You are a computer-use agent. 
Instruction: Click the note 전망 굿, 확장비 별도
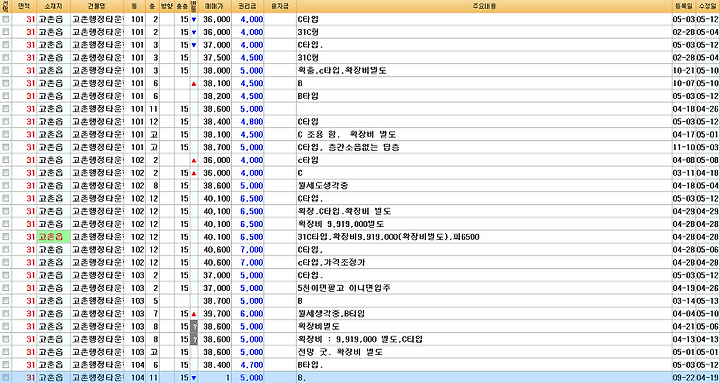(340, 352)
